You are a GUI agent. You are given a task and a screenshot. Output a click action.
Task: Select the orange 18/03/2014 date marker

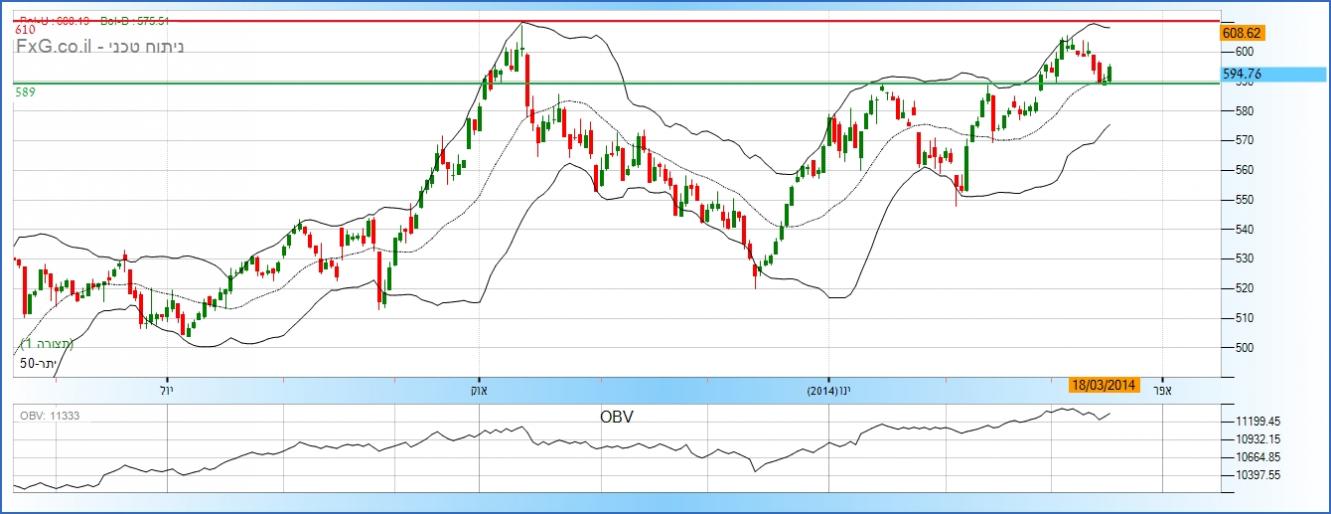(x=1103, y=386)
